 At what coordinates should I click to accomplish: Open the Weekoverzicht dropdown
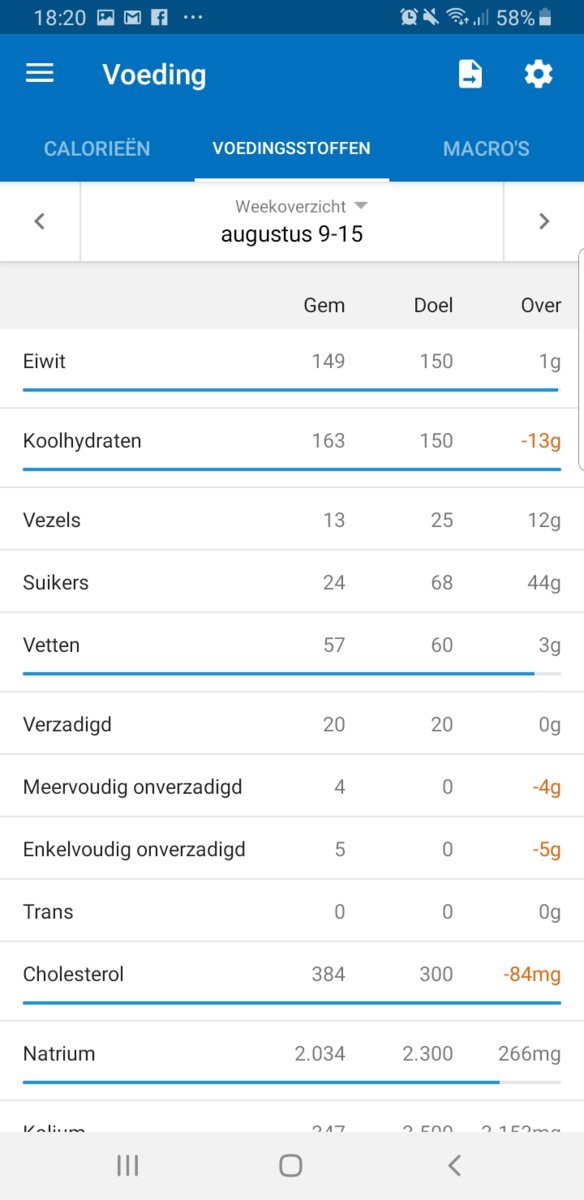point(292,206)
